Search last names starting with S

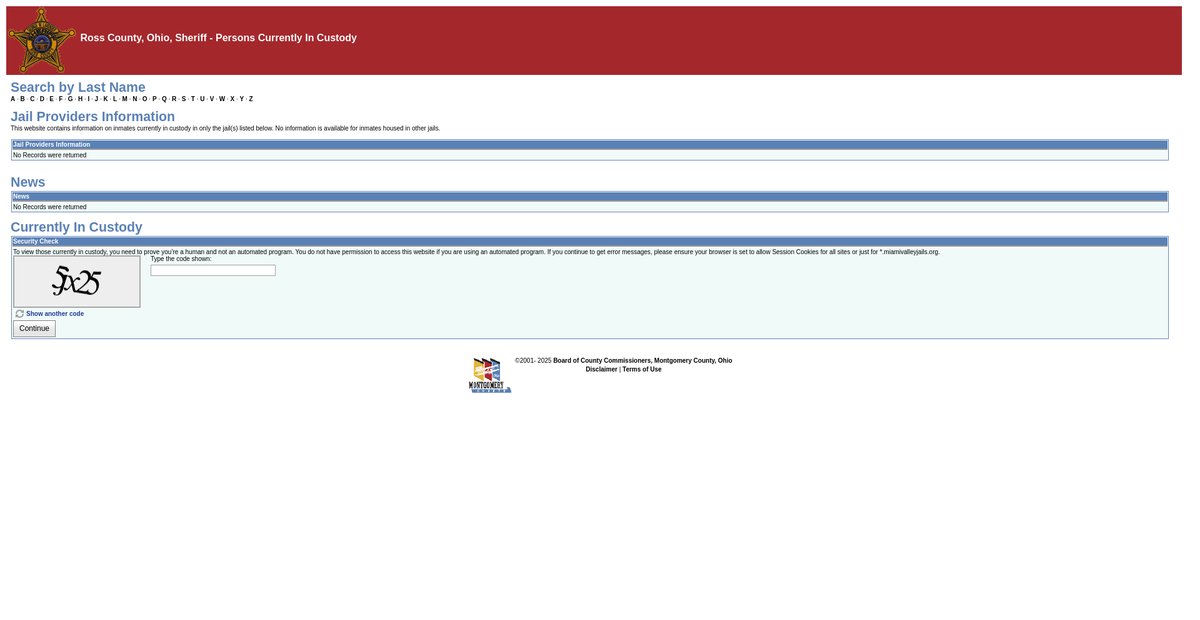183,99
